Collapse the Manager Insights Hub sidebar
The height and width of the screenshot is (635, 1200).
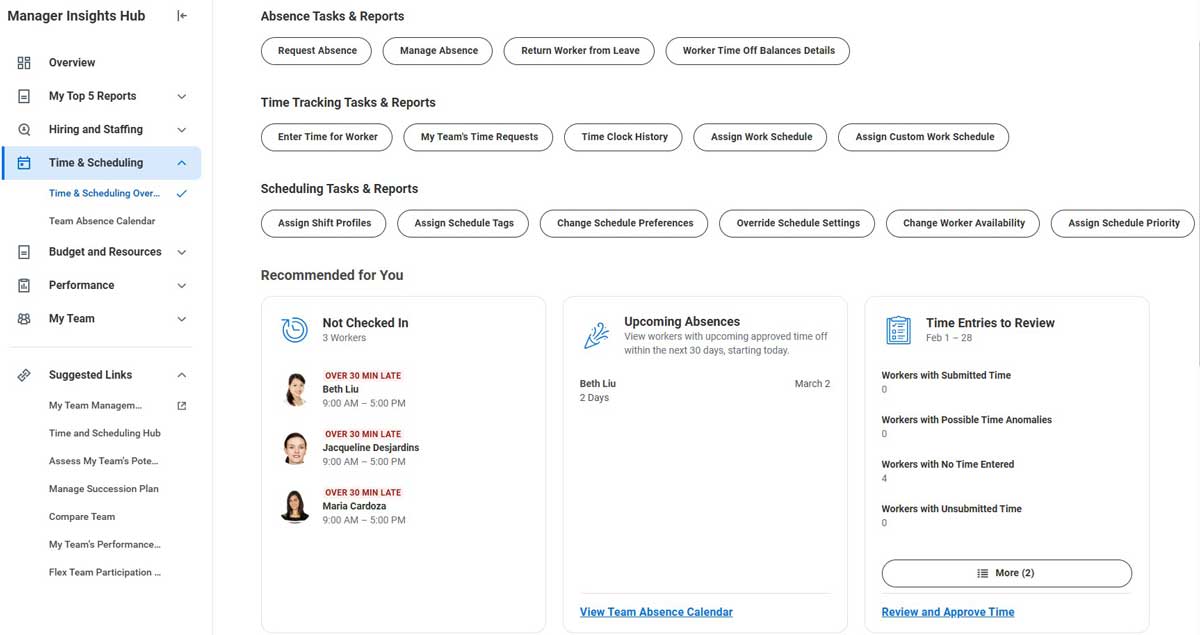pos(182,15)
